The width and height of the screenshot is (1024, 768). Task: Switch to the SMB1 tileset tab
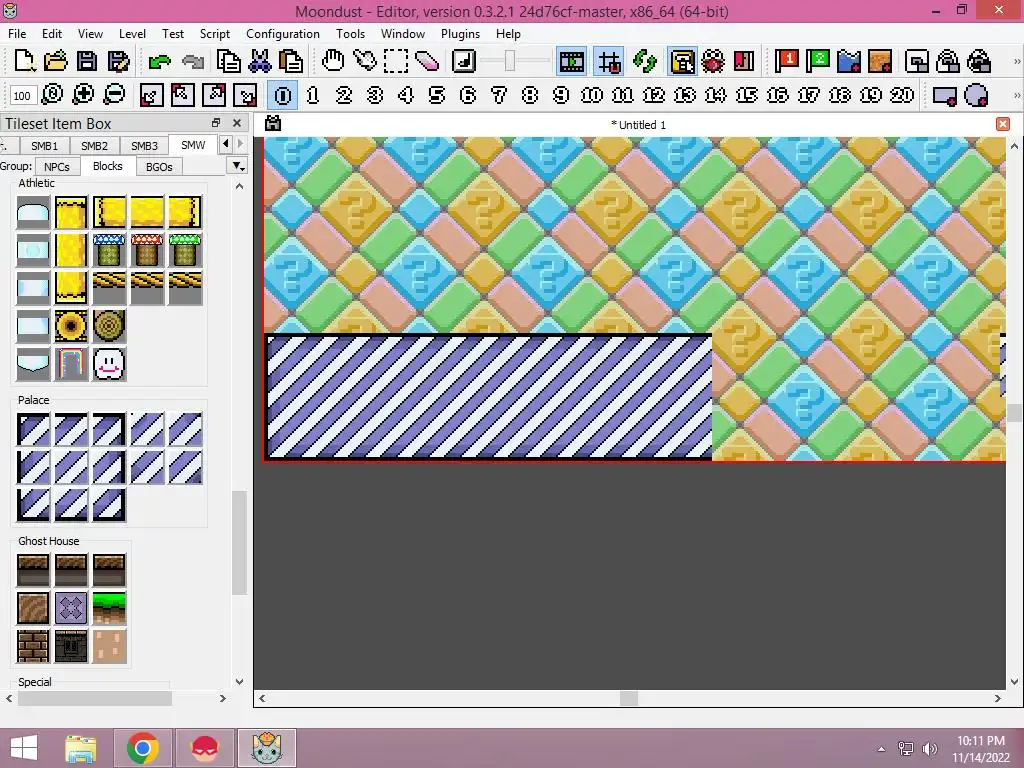(44, 146)
